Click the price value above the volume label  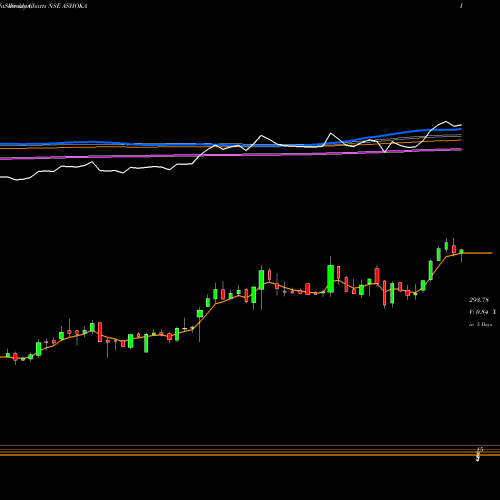pyautogui.click(x=479, y=300)
